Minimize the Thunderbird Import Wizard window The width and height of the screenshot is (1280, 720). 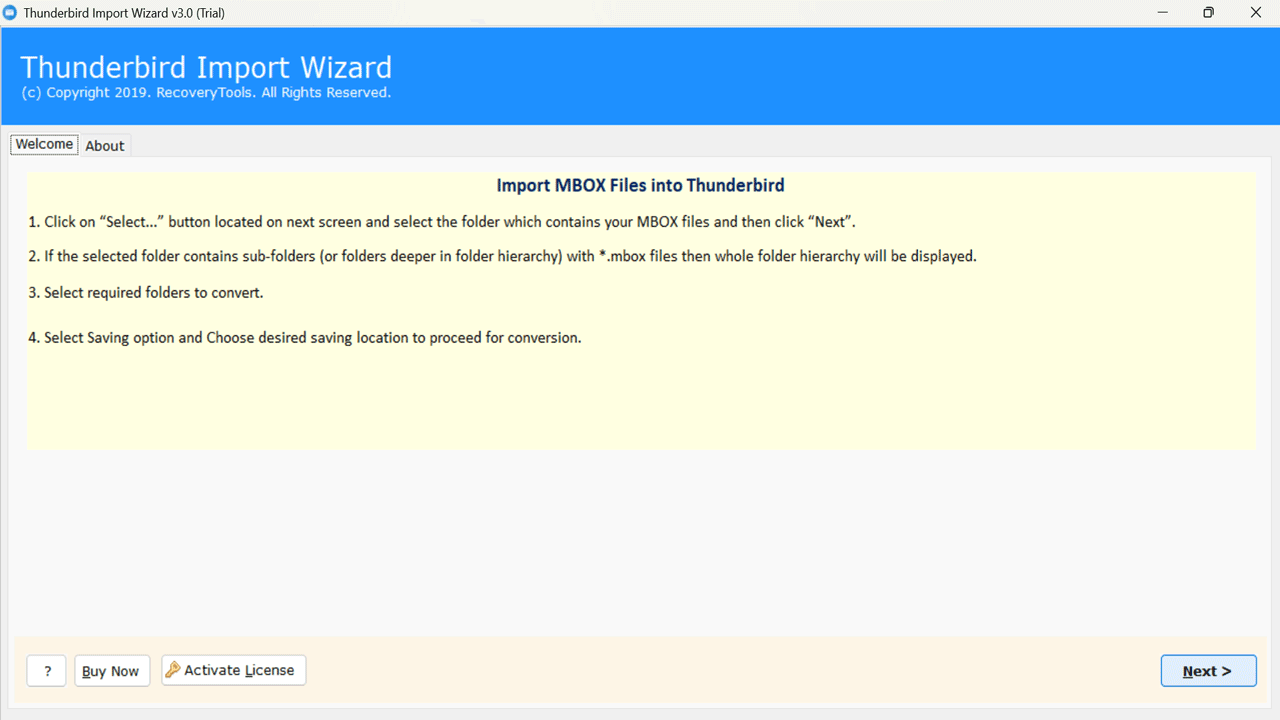pos(1162,13)
